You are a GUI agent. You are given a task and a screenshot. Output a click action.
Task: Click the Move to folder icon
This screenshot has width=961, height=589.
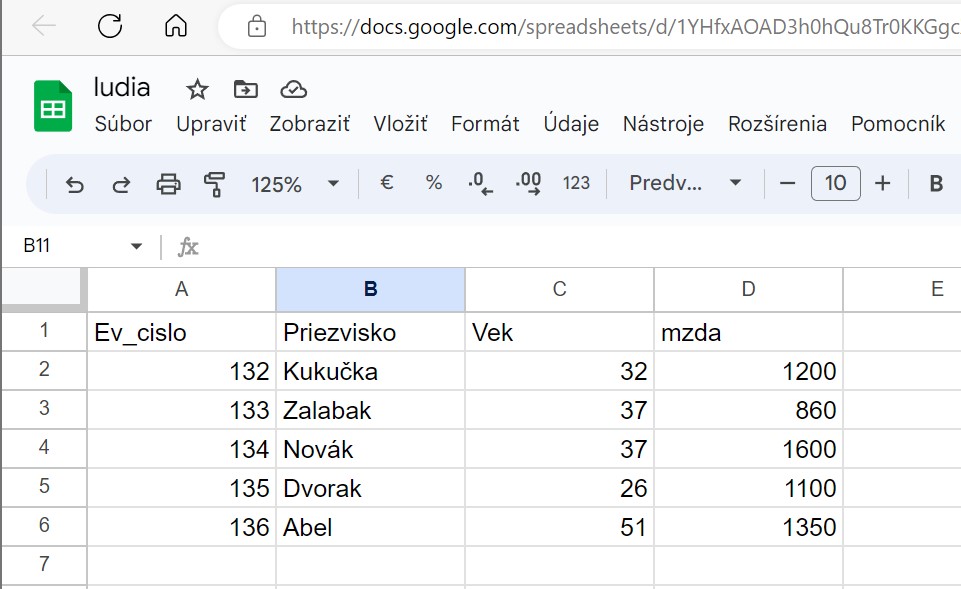245,90
